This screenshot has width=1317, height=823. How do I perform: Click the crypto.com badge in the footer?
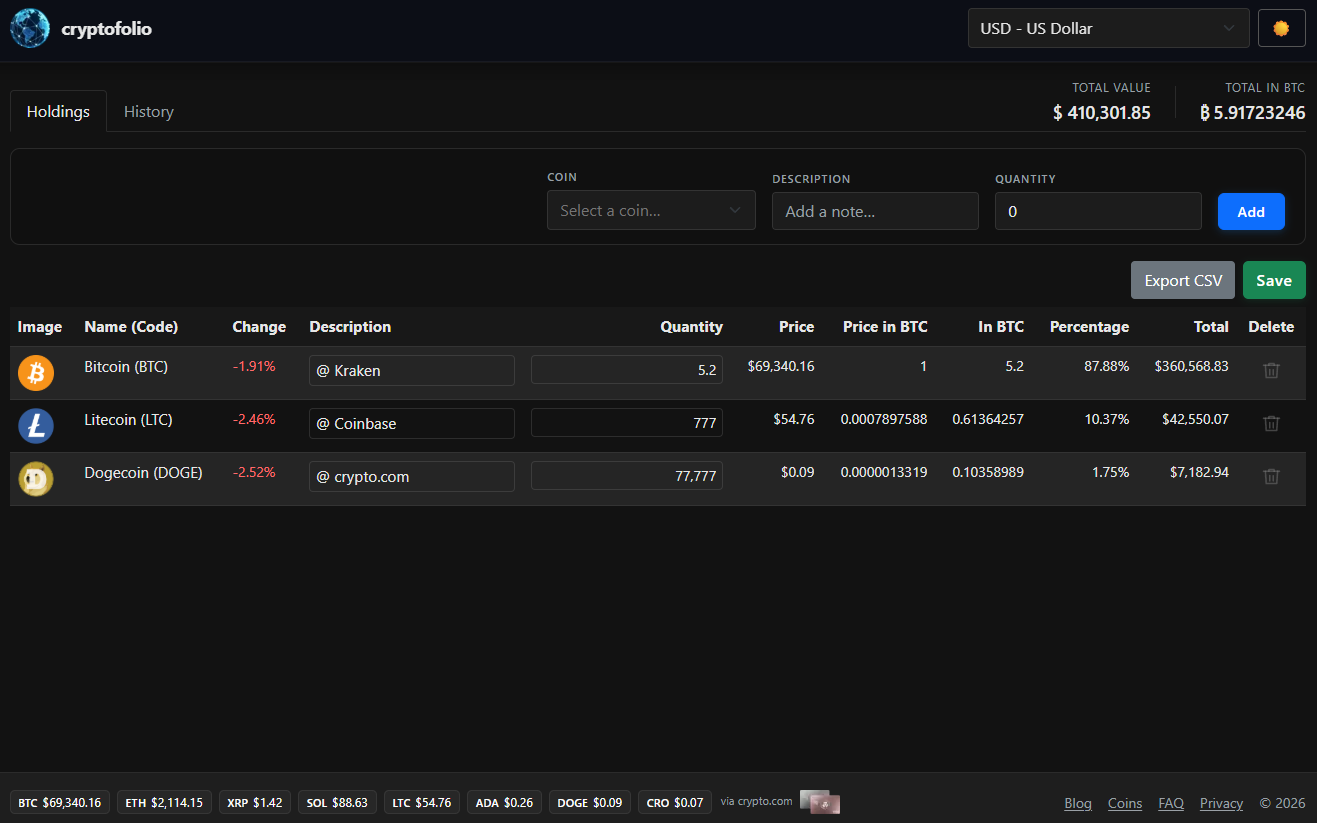point(820,801)
